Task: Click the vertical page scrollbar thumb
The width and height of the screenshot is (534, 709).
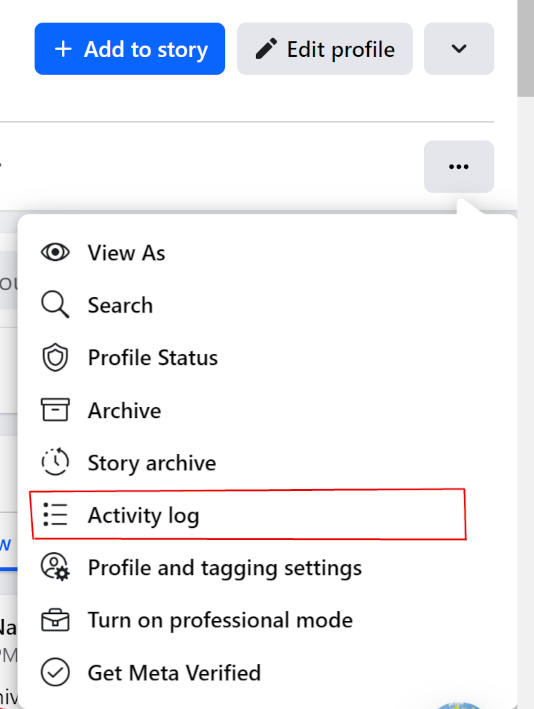Action: [x=526, y=48]
